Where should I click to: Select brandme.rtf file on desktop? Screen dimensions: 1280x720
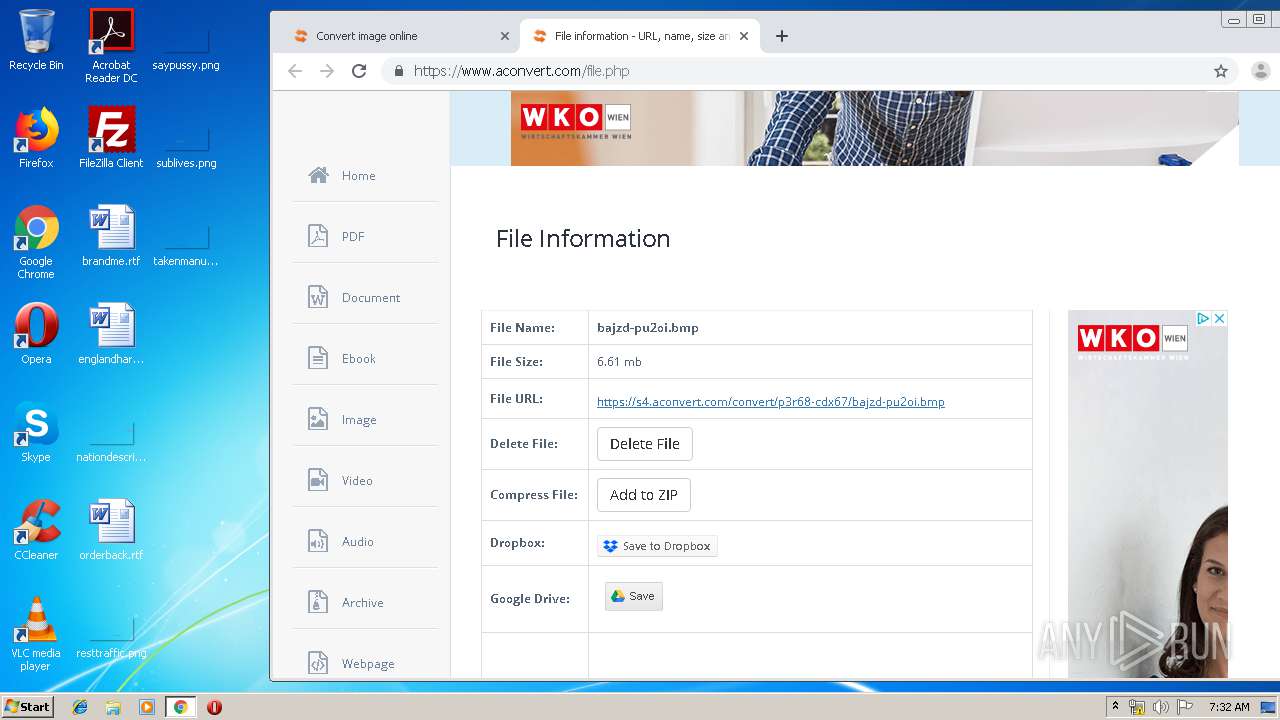tap(111, 236)
